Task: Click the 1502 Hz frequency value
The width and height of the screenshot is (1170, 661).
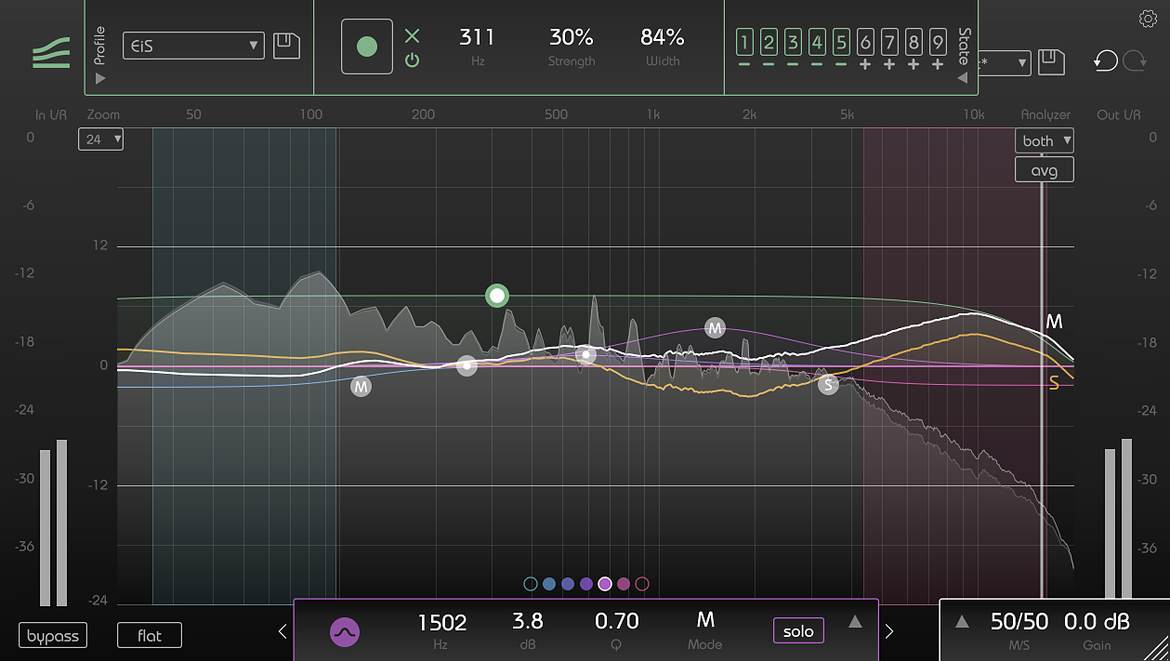Action: click(442, 622)
